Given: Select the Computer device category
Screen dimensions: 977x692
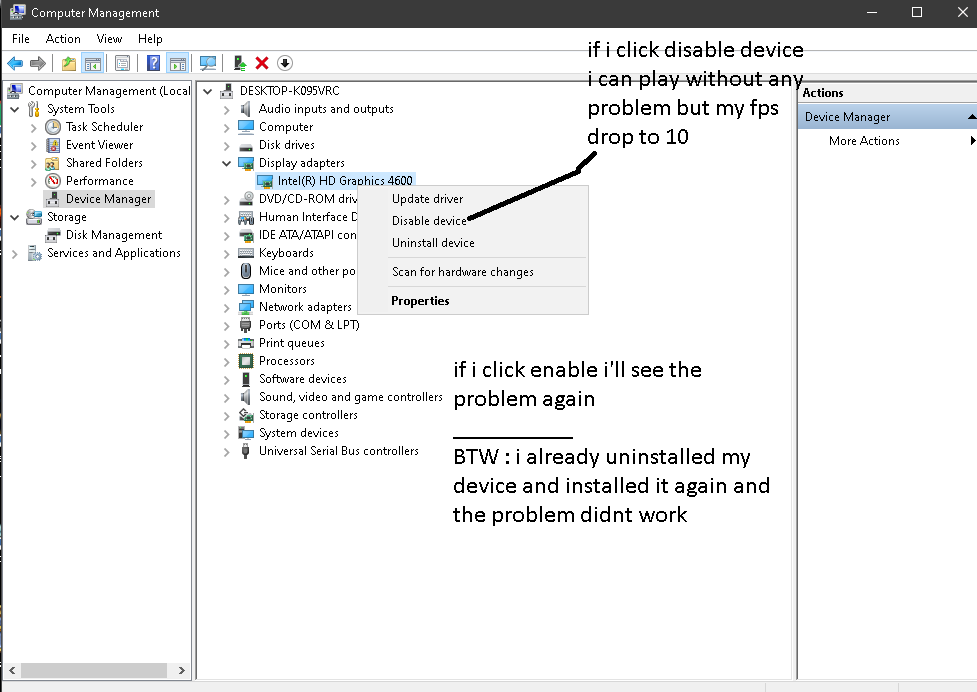Looking at the screenshot, I should point(285,126).
